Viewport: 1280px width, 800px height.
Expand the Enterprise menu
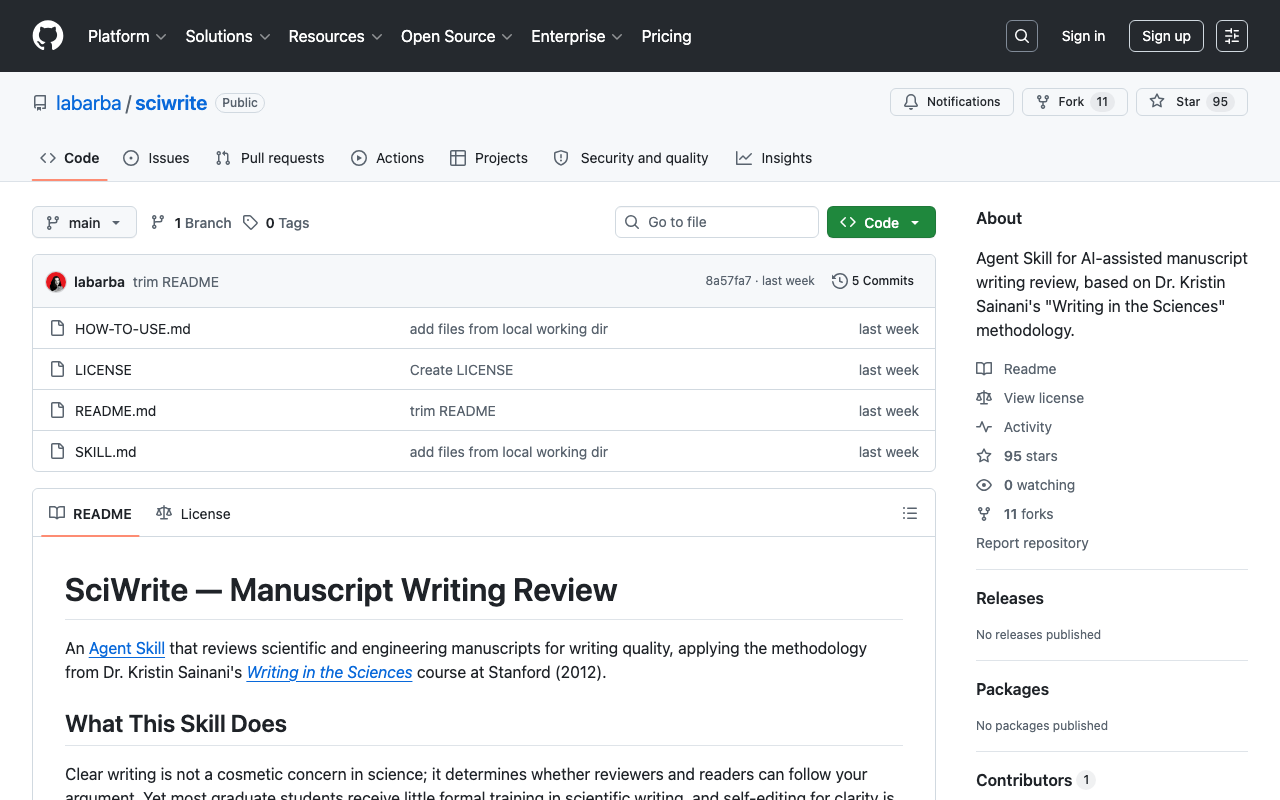[x=577, y=36]
